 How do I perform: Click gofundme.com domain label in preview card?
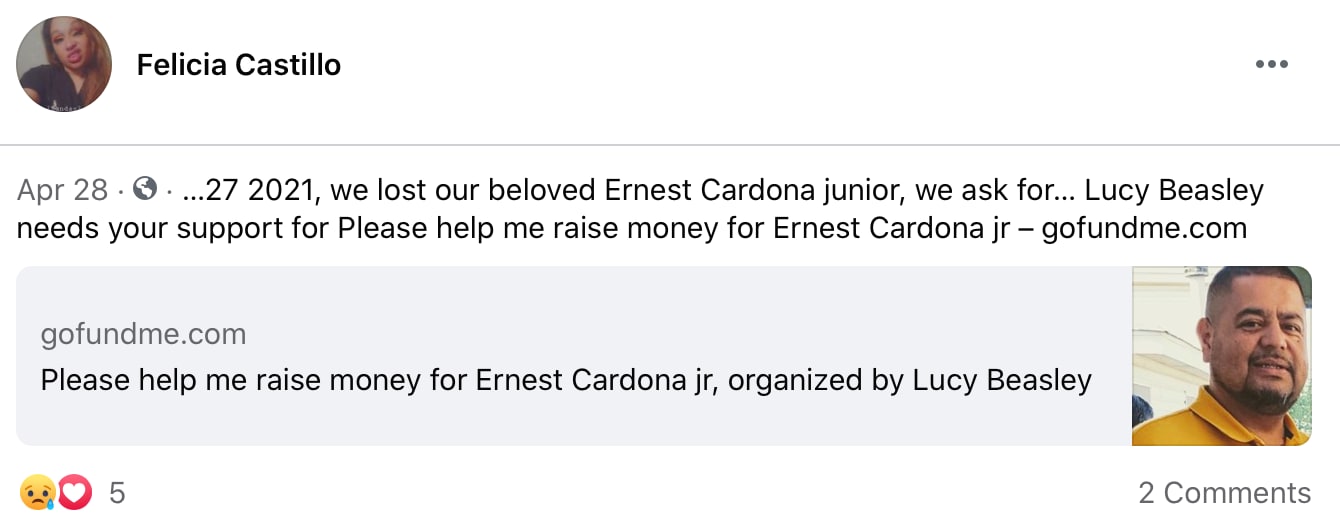coord(143,334)
